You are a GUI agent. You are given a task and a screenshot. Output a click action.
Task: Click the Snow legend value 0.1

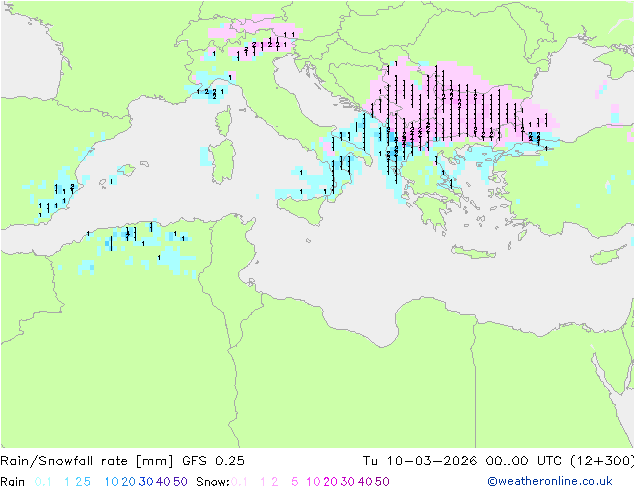click(x=239, y=482)
